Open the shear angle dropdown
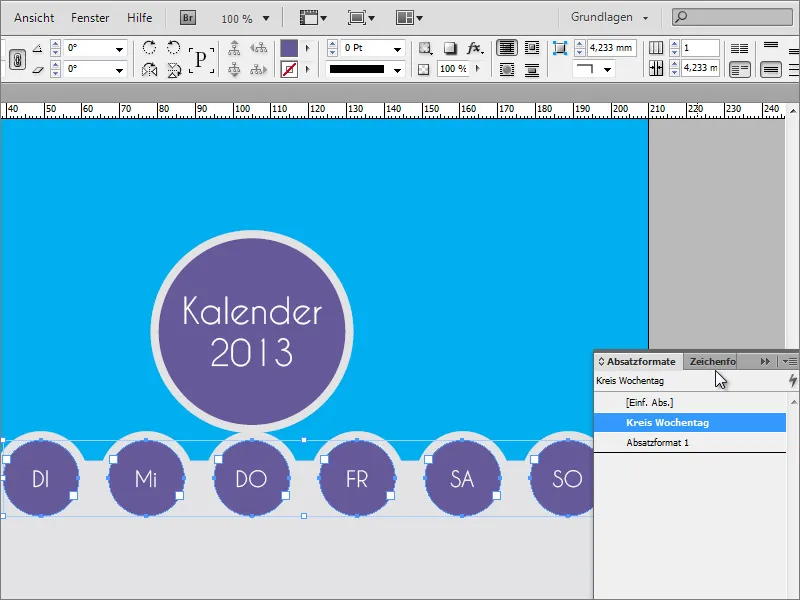This screenshot has width=800, height=600. (x=119, y=70)
